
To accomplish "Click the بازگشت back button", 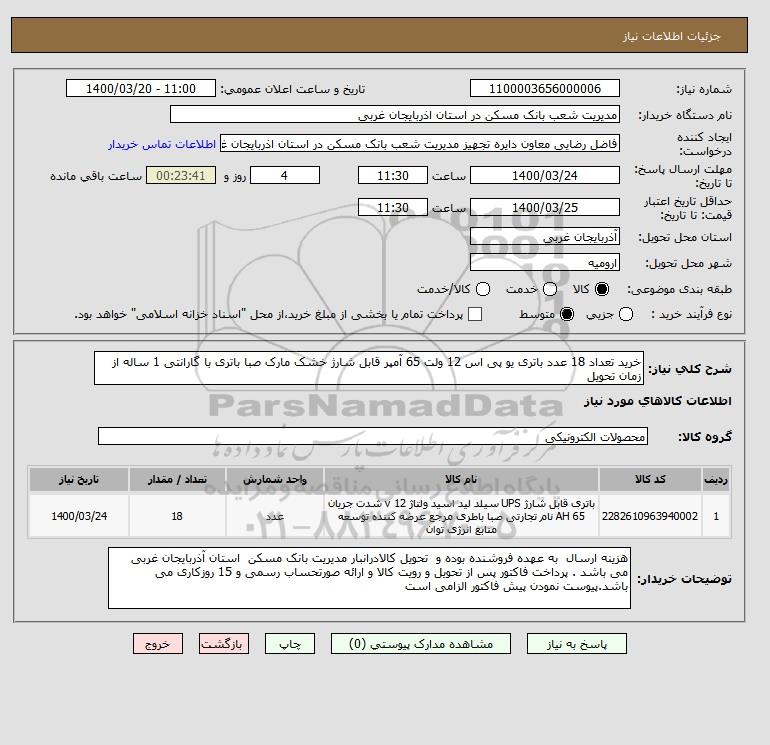I will [x=224, y=644].
